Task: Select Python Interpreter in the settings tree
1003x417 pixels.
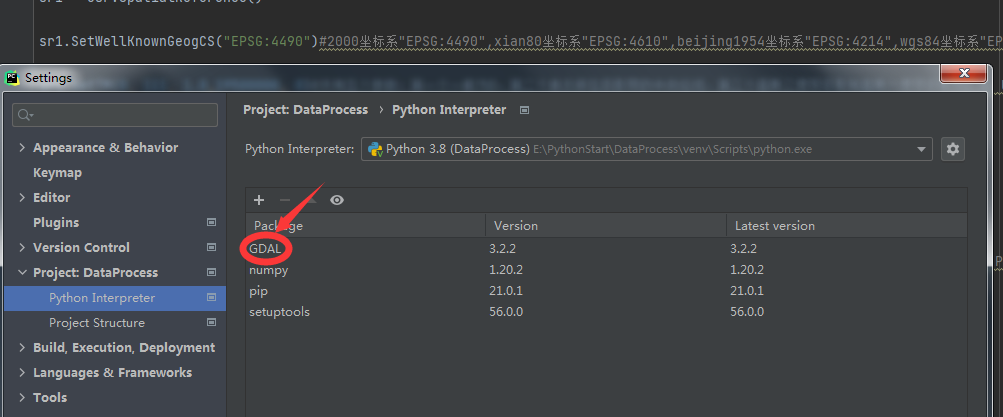Action: pos(115,298)
